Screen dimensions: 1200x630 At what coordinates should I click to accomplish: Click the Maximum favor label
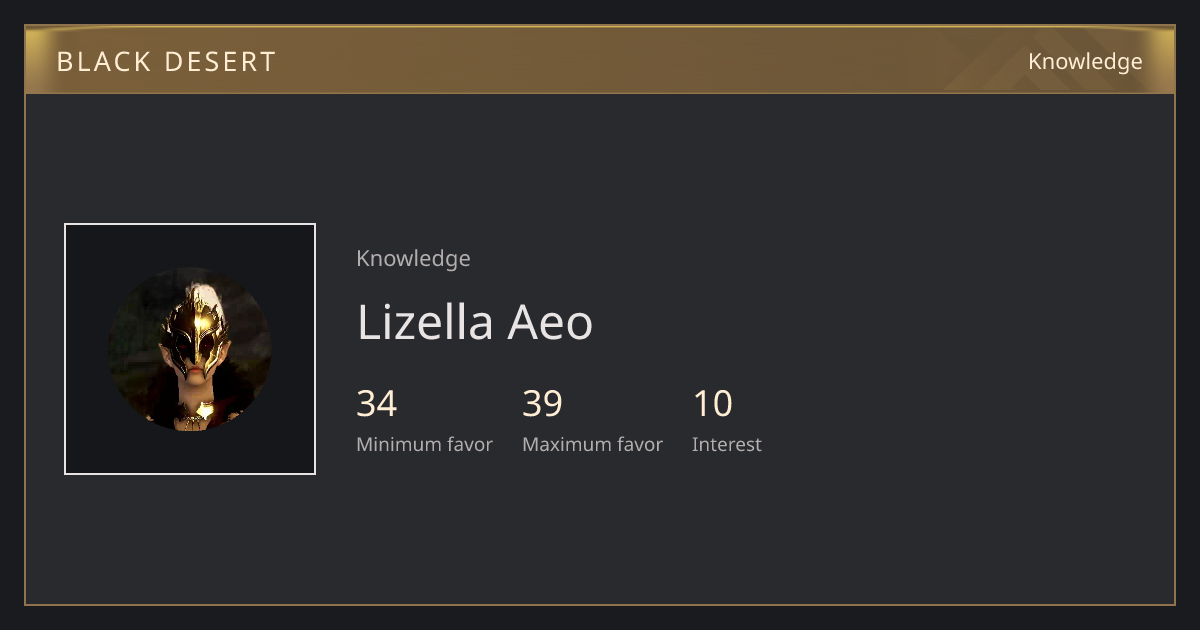tap(592, 444)
